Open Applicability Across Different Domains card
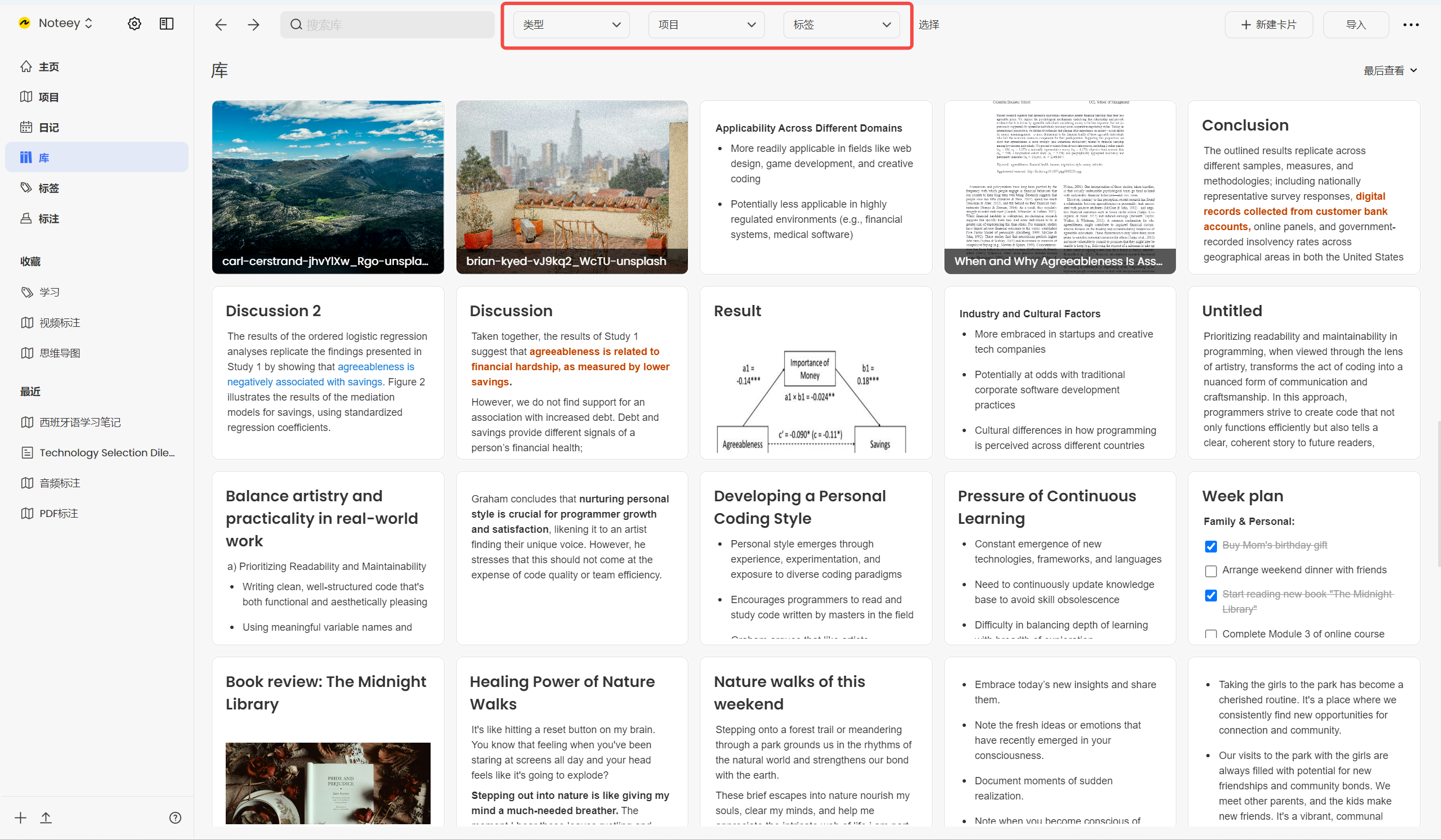Image resolution: width=1441 pixels, height=840 pixels. pos(816,187)
